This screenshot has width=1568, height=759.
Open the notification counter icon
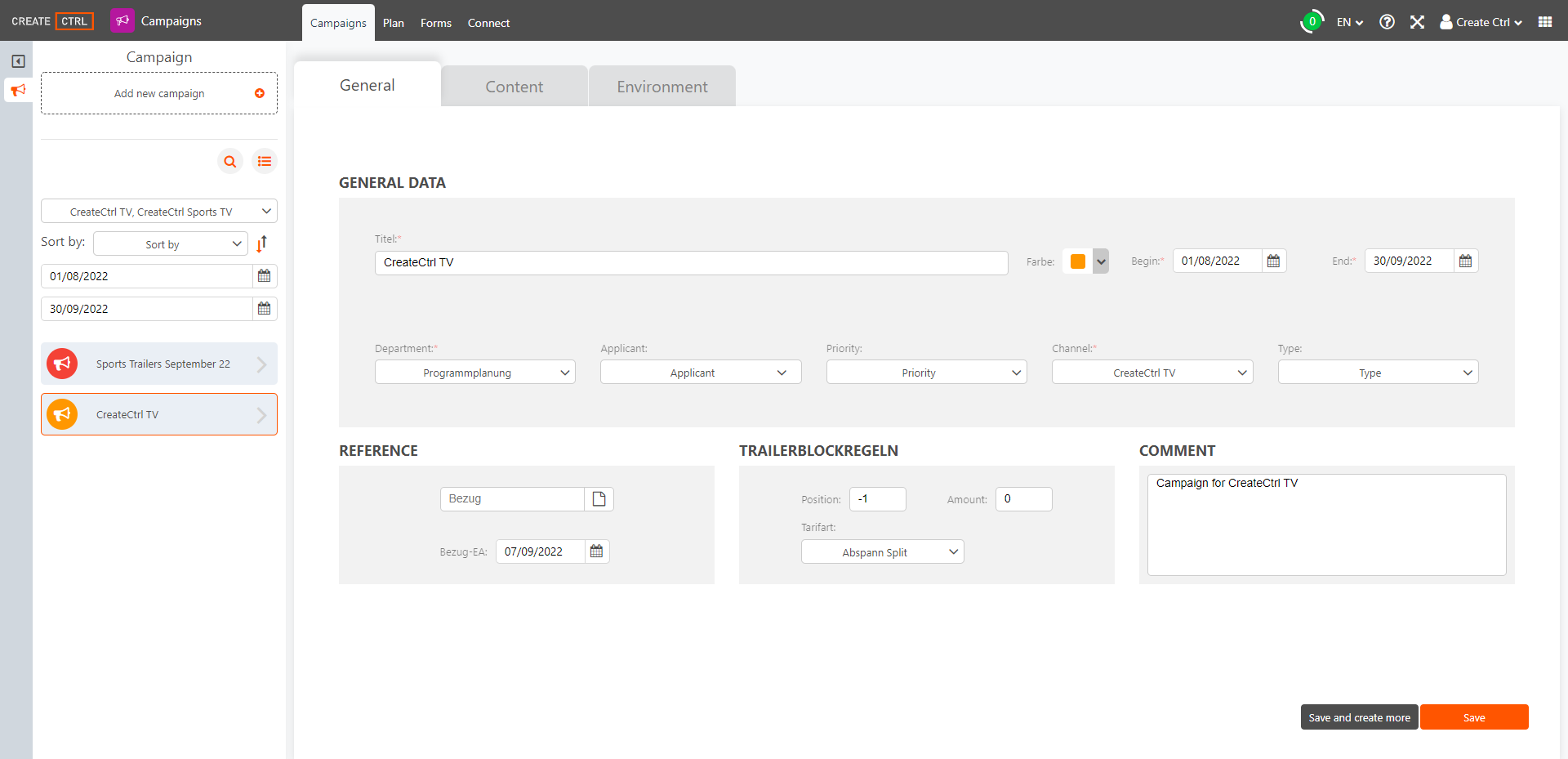coord(1312,22)
